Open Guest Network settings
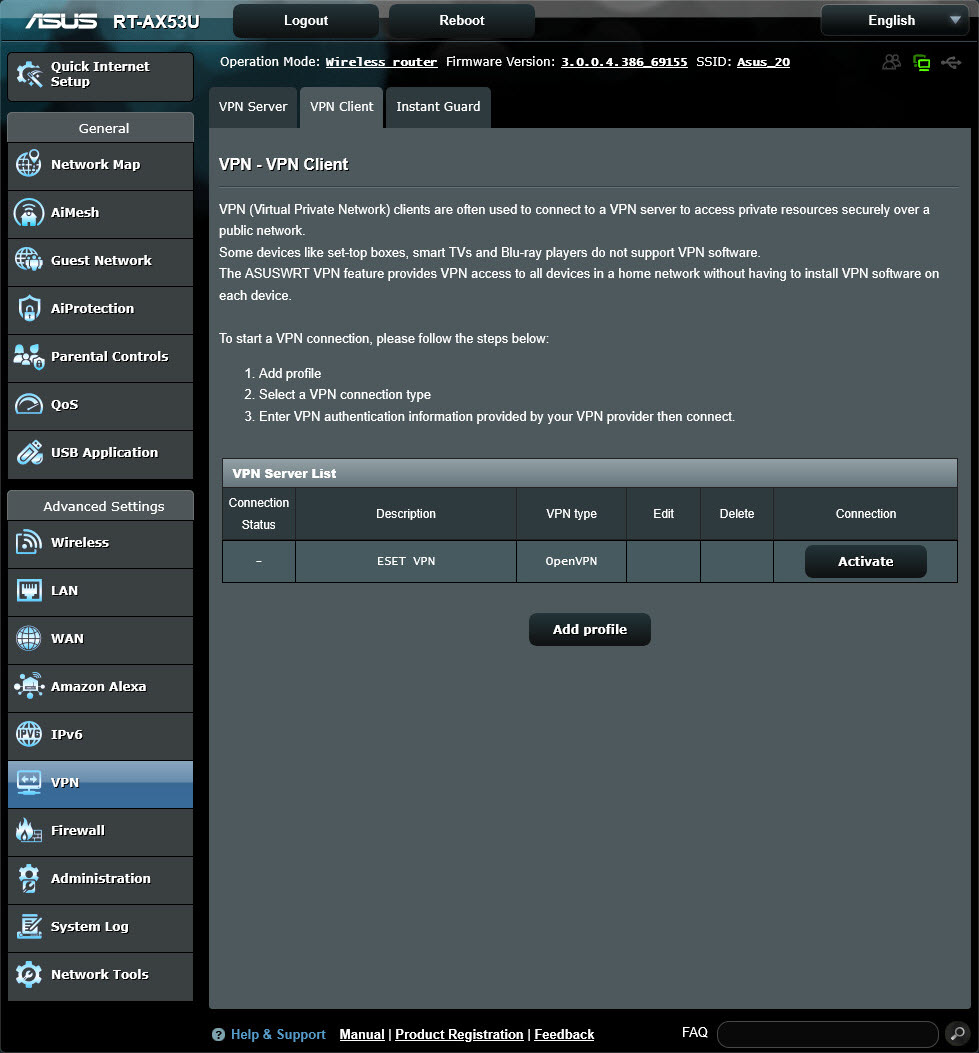Image resolution: width=979 pixels, height=1053 pixels. pos(100,262)
